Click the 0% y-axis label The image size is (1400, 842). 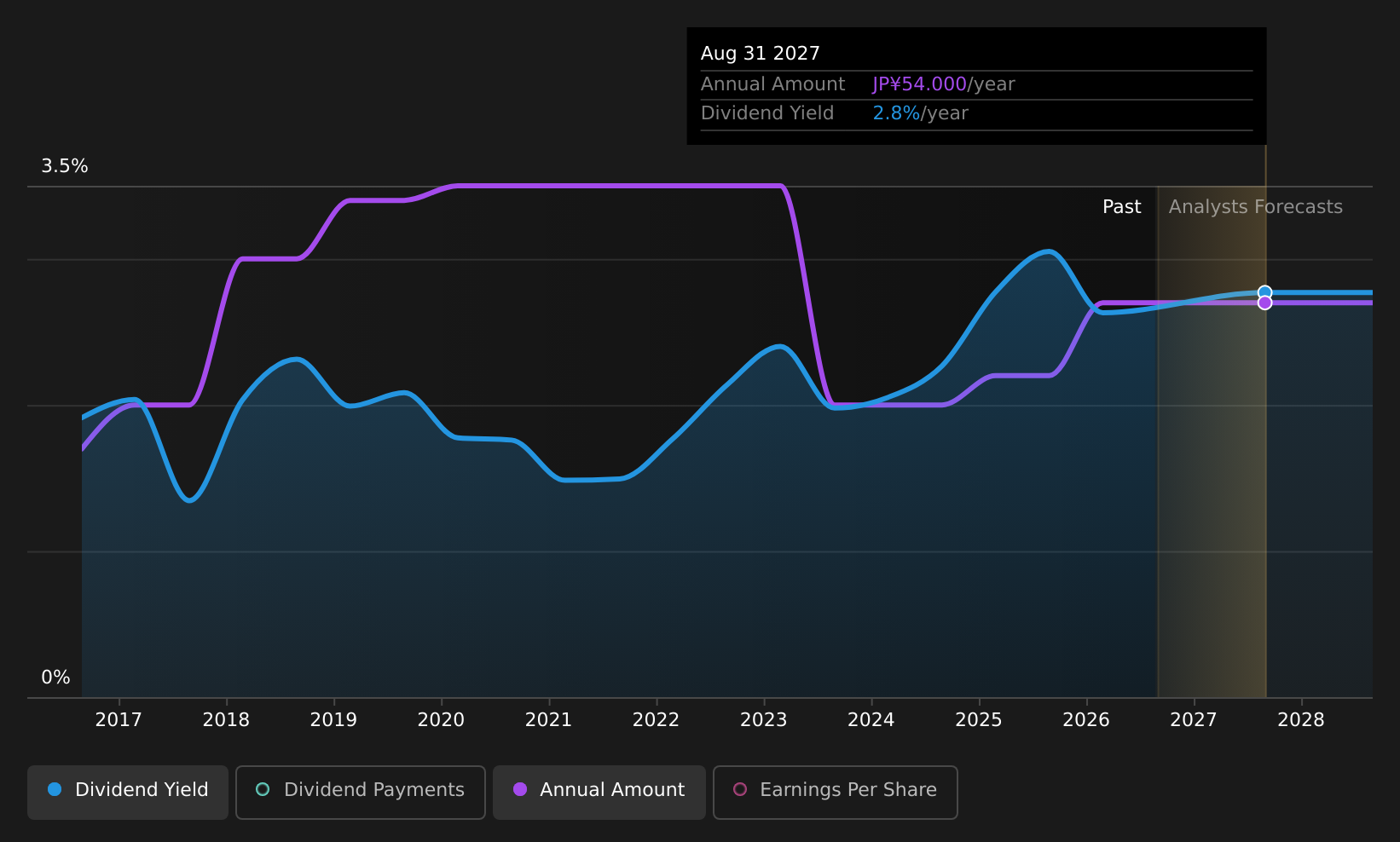[x=55, y=678]
